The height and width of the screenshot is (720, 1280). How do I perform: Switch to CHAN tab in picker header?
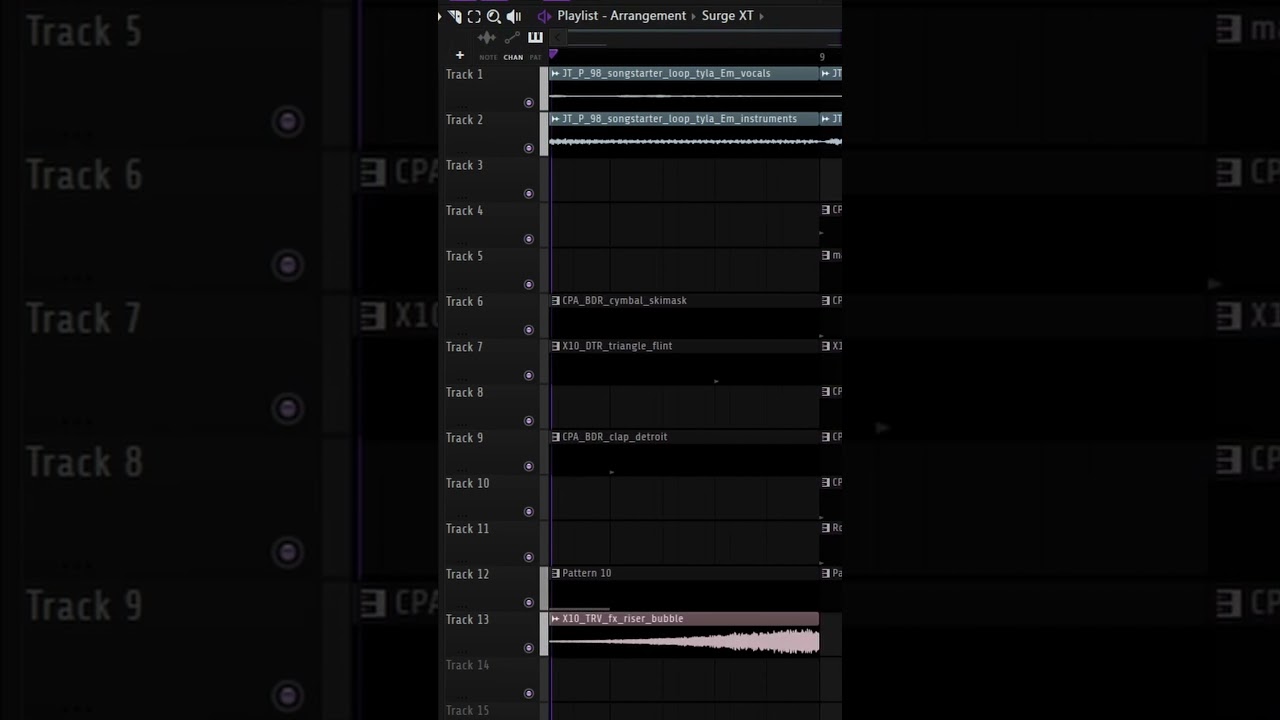tap(513, 57)
